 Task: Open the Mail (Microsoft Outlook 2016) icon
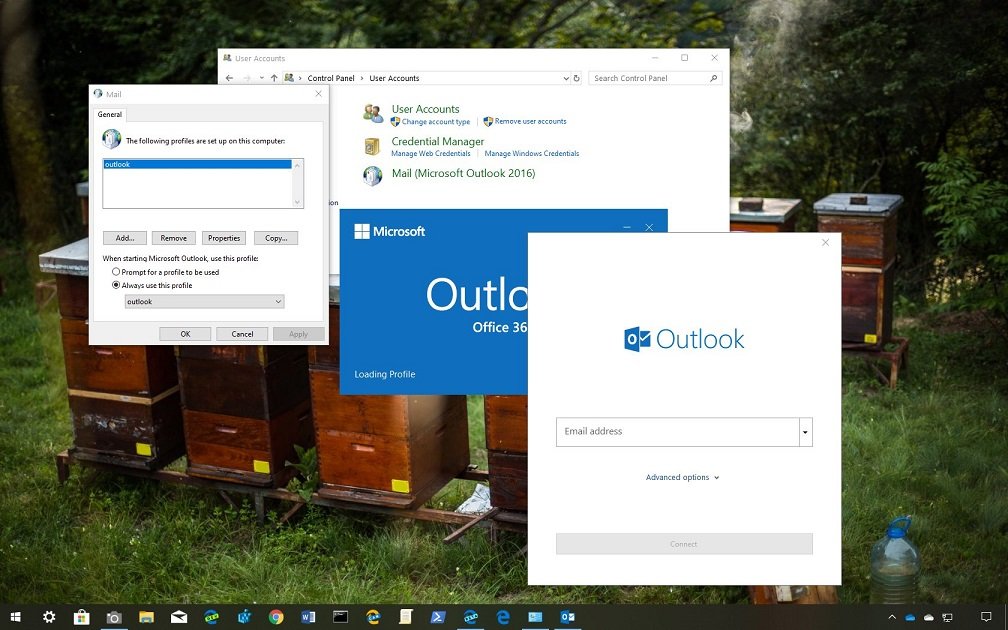pyautogui.click(x=373, y=176)
